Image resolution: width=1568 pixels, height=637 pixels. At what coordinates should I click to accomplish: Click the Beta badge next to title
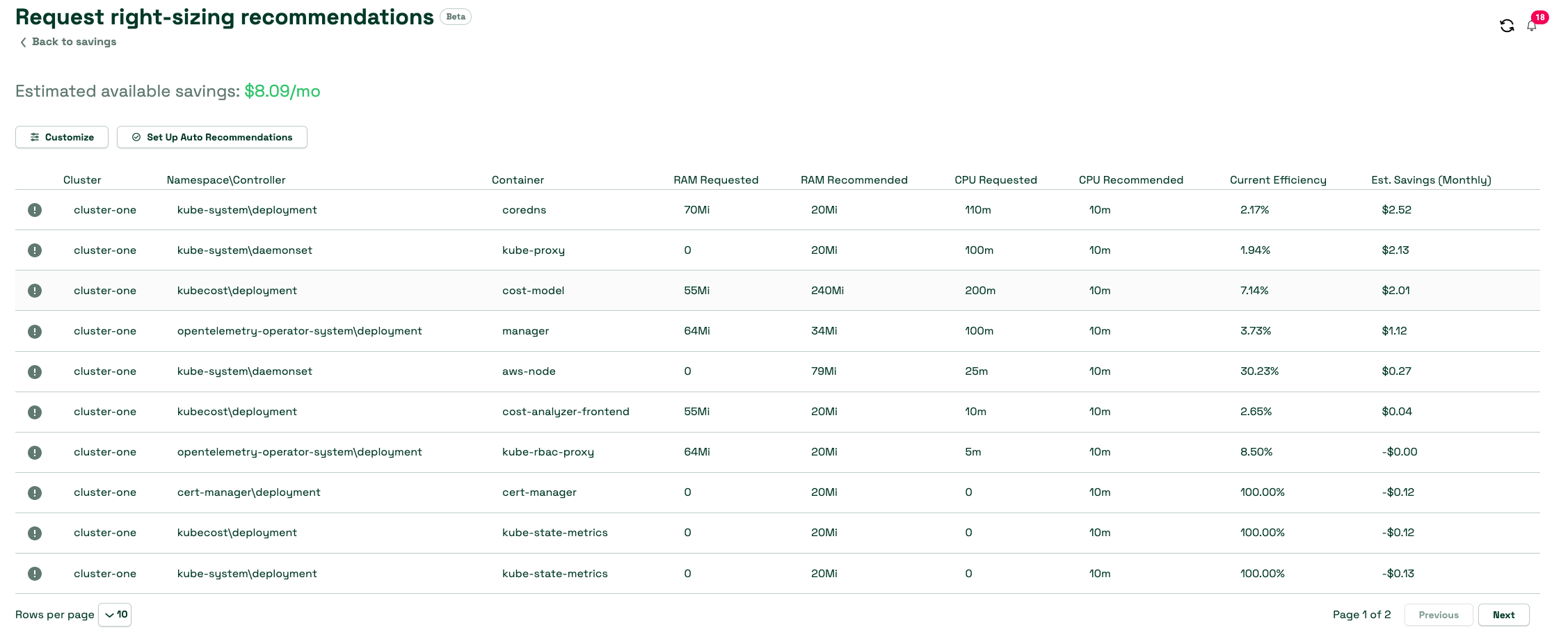456,17
